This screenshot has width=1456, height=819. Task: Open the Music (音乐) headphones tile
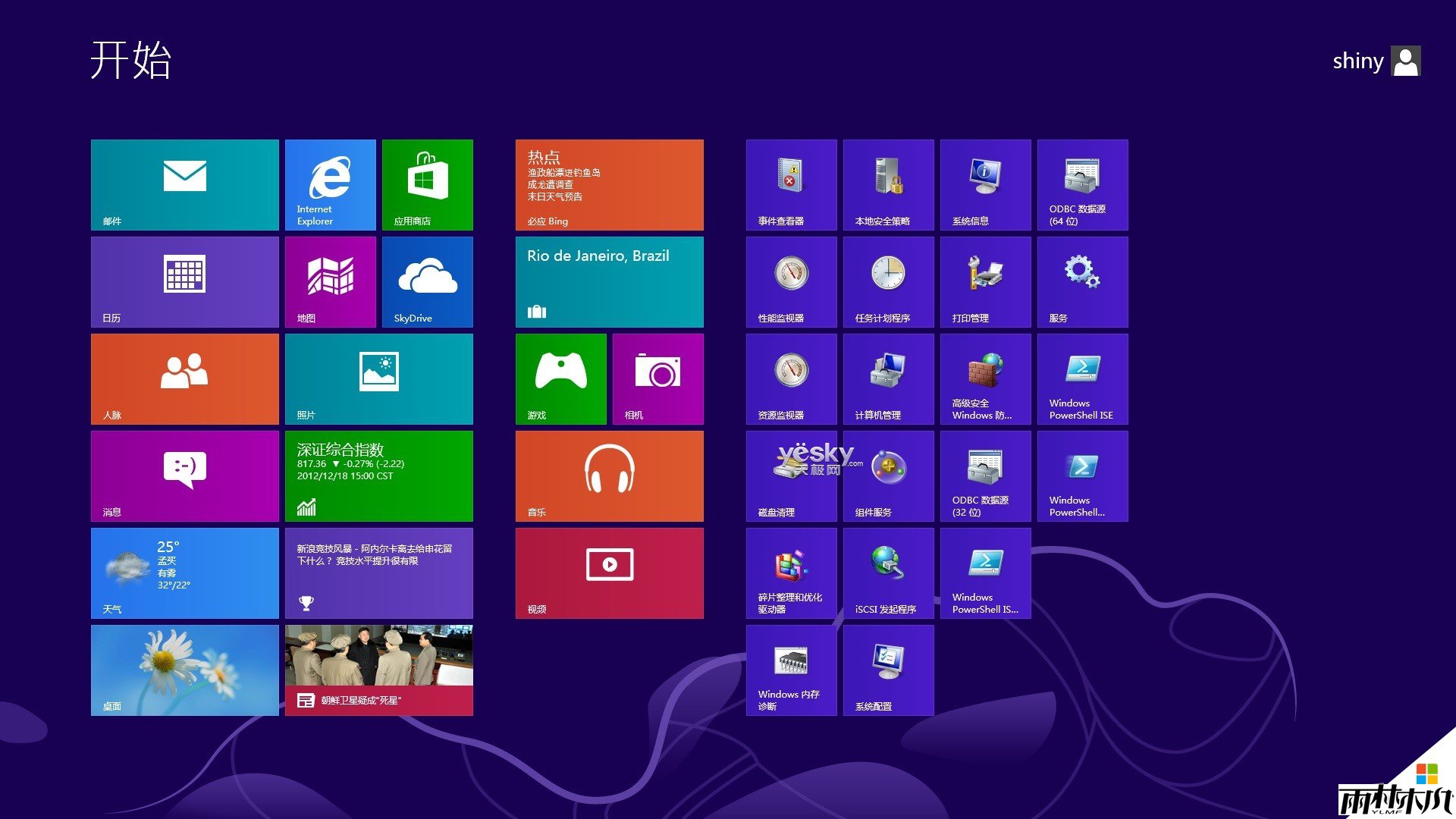click(x=609, y=475)
